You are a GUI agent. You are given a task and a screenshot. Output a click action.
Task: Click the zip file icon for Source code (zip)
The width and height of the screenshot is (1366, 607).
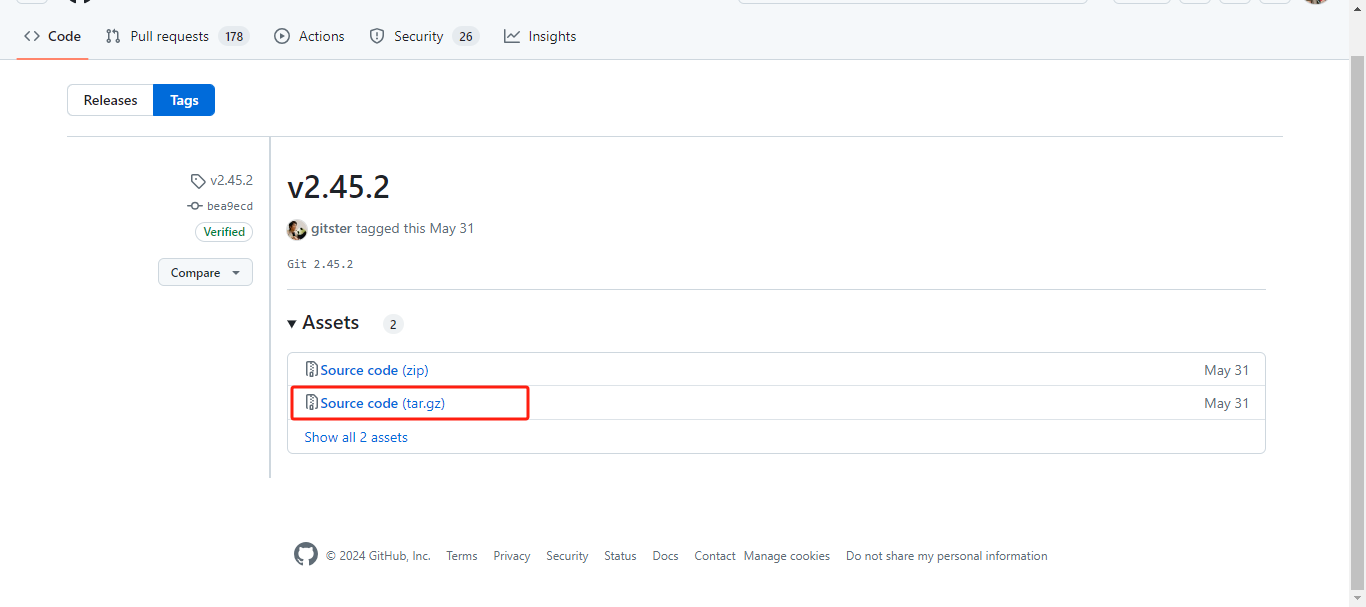pos(312,370)
